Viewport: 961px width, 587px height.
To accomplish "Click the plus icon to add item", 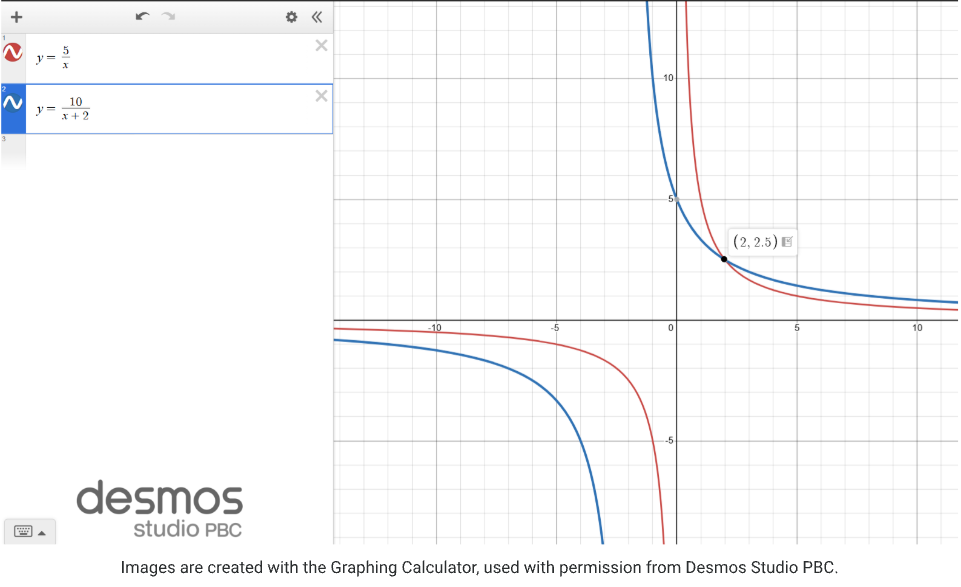I will click(17, 17).
